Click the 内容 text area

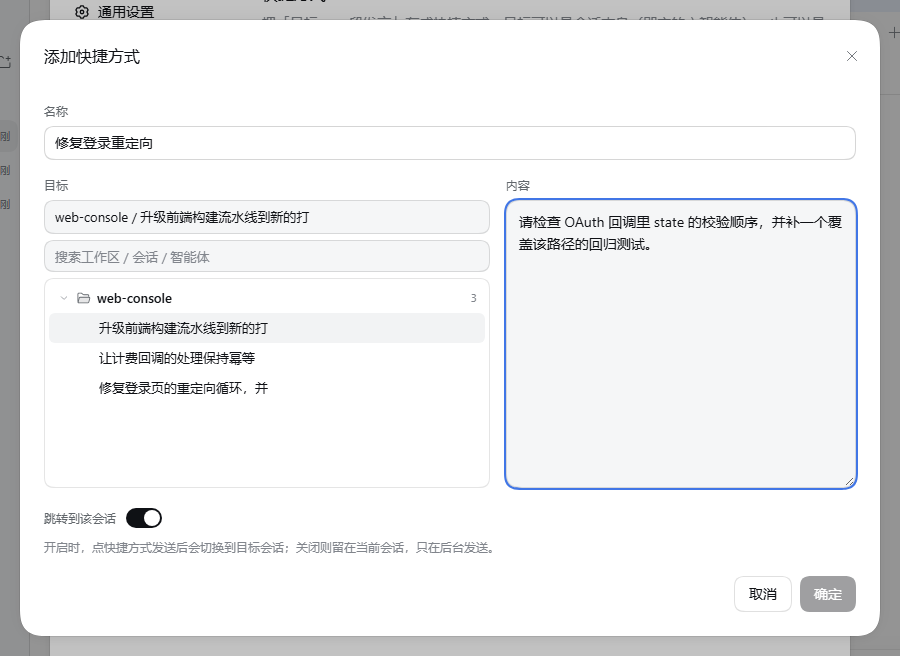[x=681, y=344]
